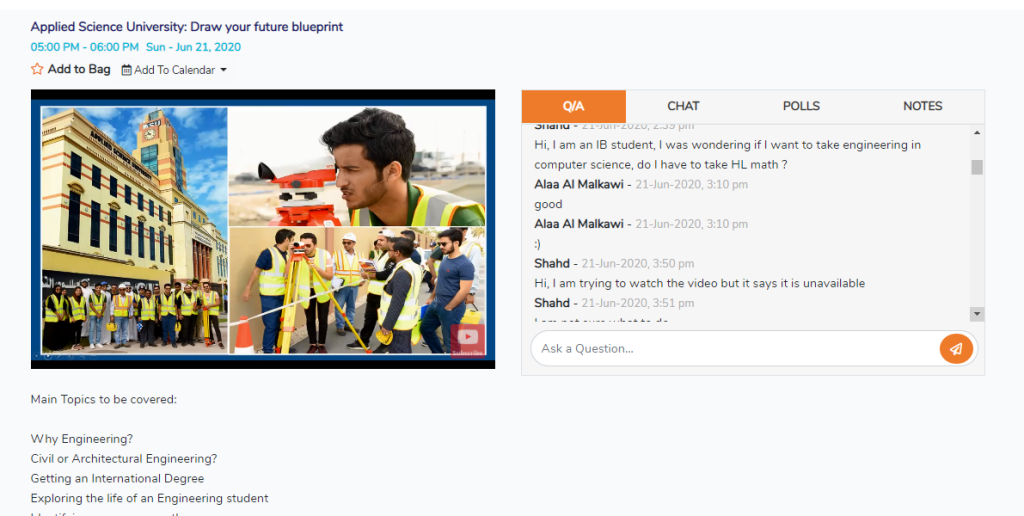Viewport: 1024px width, 516px height.
Task: Click the session video thumbnail
Action: 263,229
